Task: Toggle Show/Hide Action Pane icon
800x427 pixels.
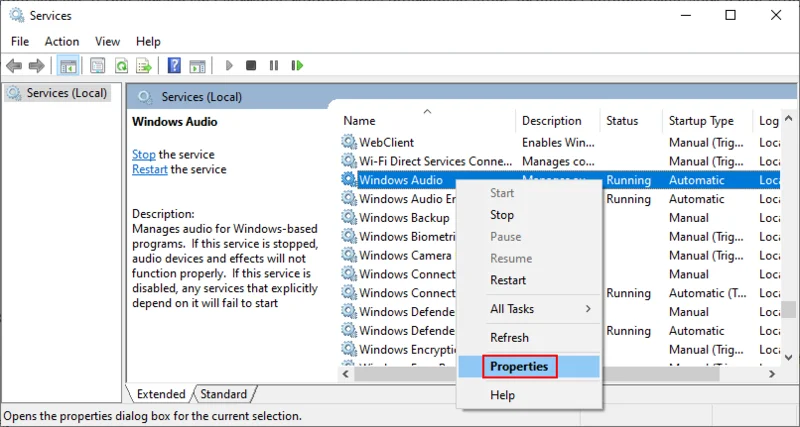Action: coord(197,65)
